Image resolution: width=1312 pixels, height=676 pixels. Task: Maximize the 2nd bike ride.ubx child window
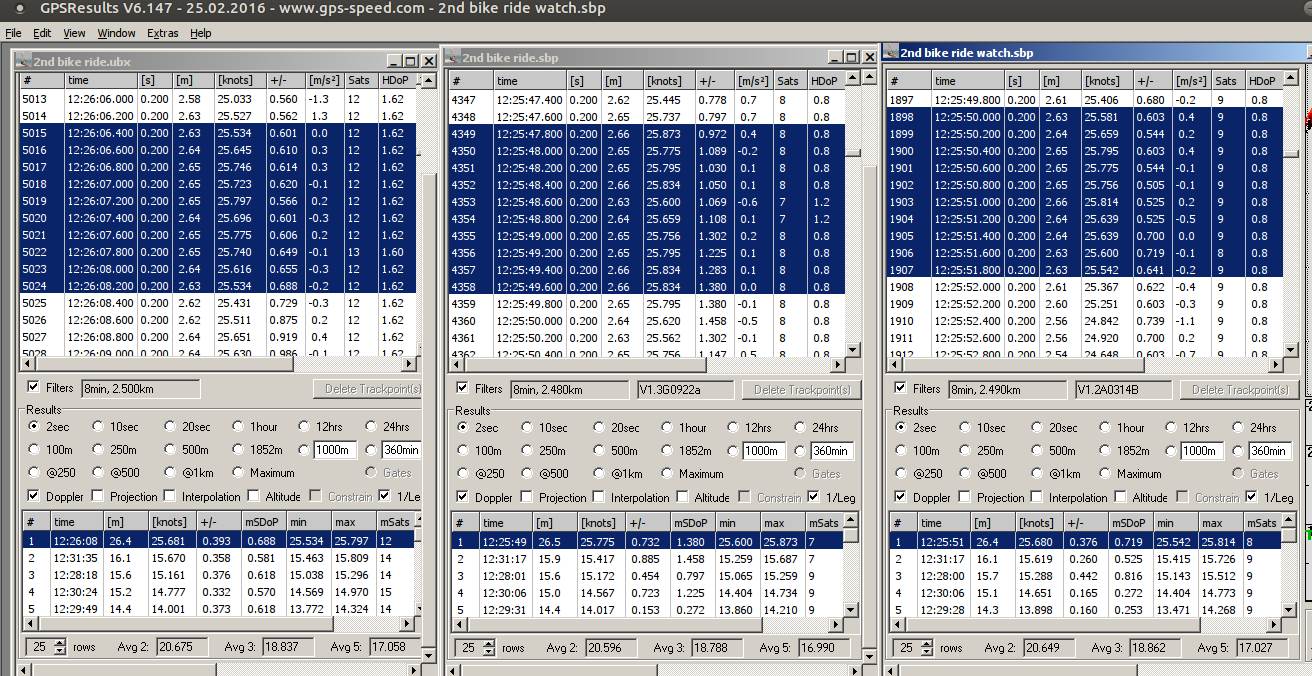(410, 62)
